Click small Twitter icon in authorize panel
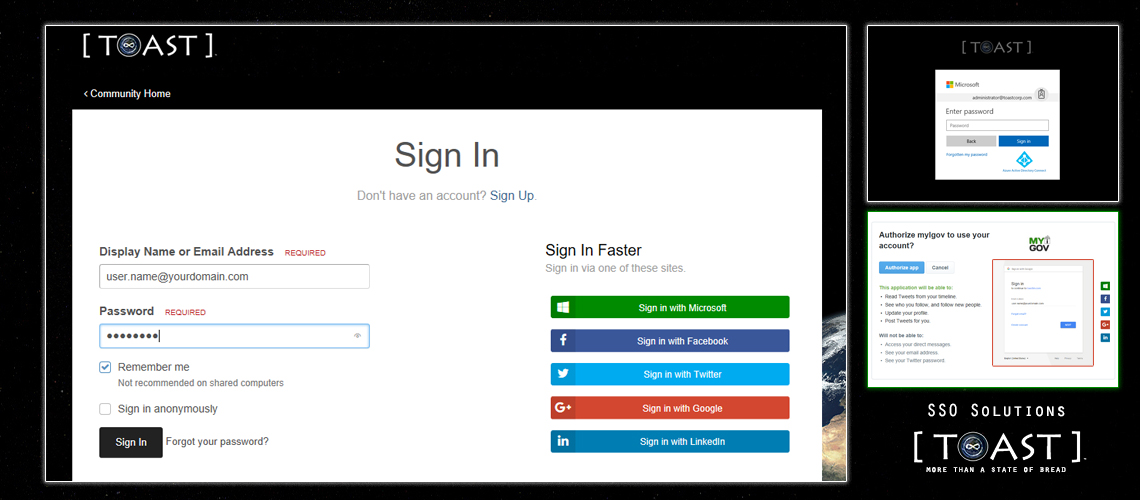The image size is (1140, 500). 1105,312
